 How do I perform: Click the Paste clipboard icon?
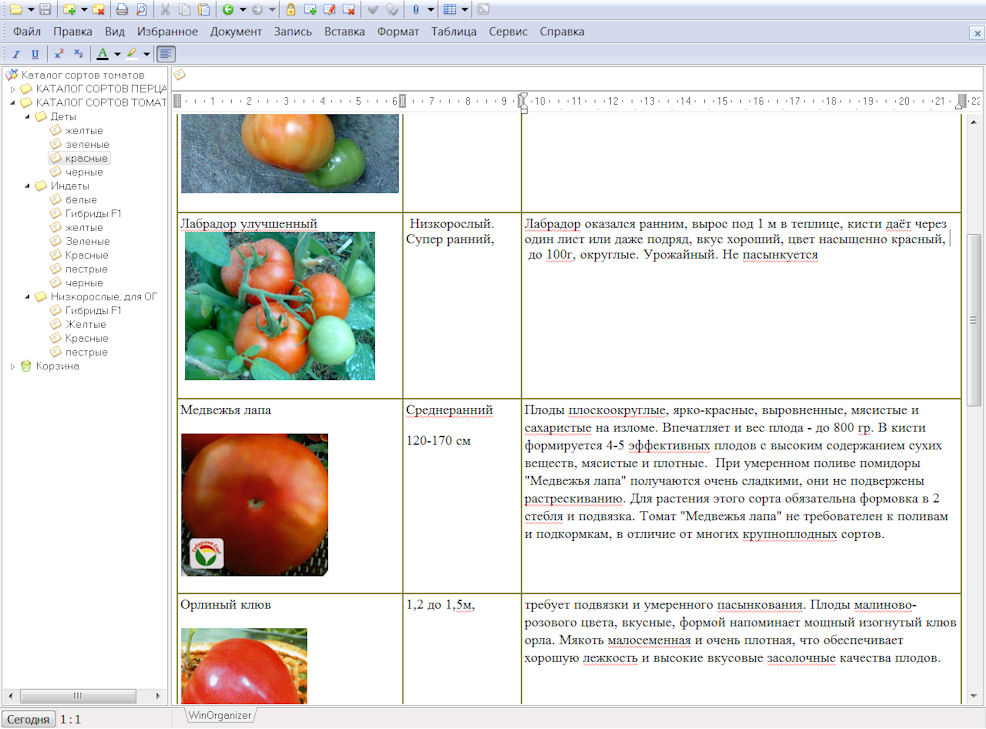[204, 9]
